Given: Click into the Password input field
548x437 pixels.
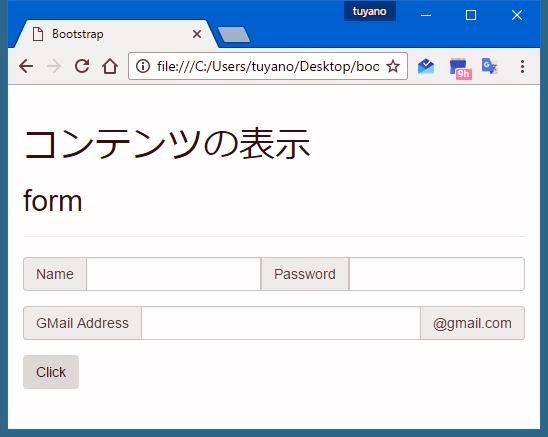Looking at the screenshot, I should [437, 274].
